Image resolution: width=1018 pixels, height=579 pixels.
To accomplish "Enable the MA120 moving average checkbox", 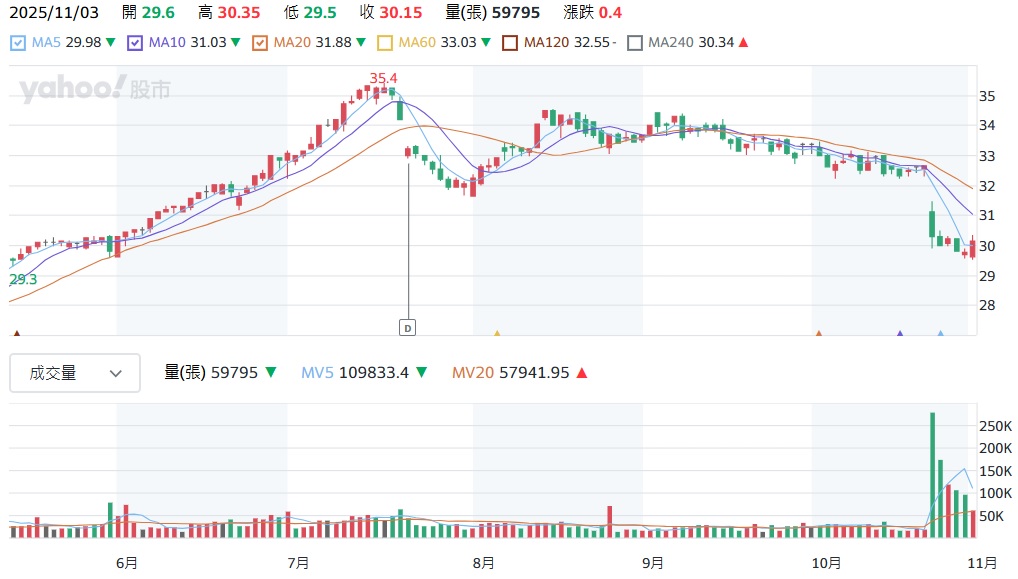I will coord(510,43).
